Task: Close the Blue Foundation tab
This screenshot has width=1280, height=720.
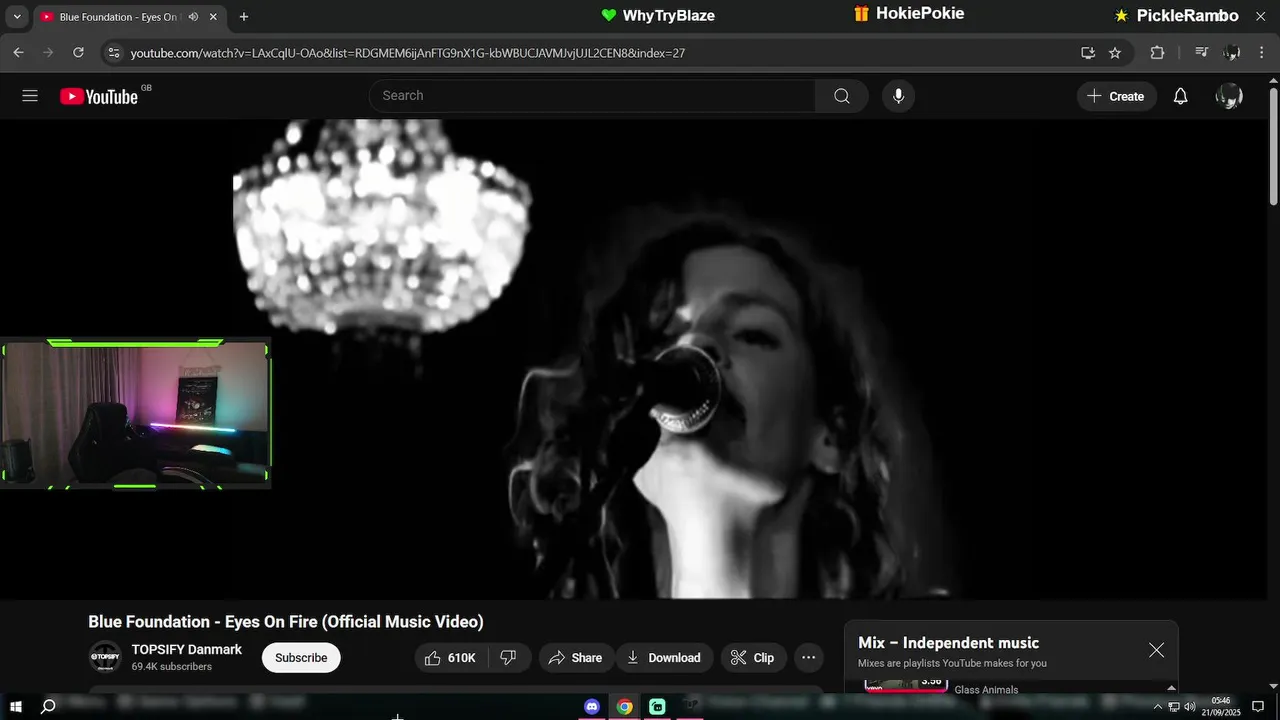Action: click(213, 17)
